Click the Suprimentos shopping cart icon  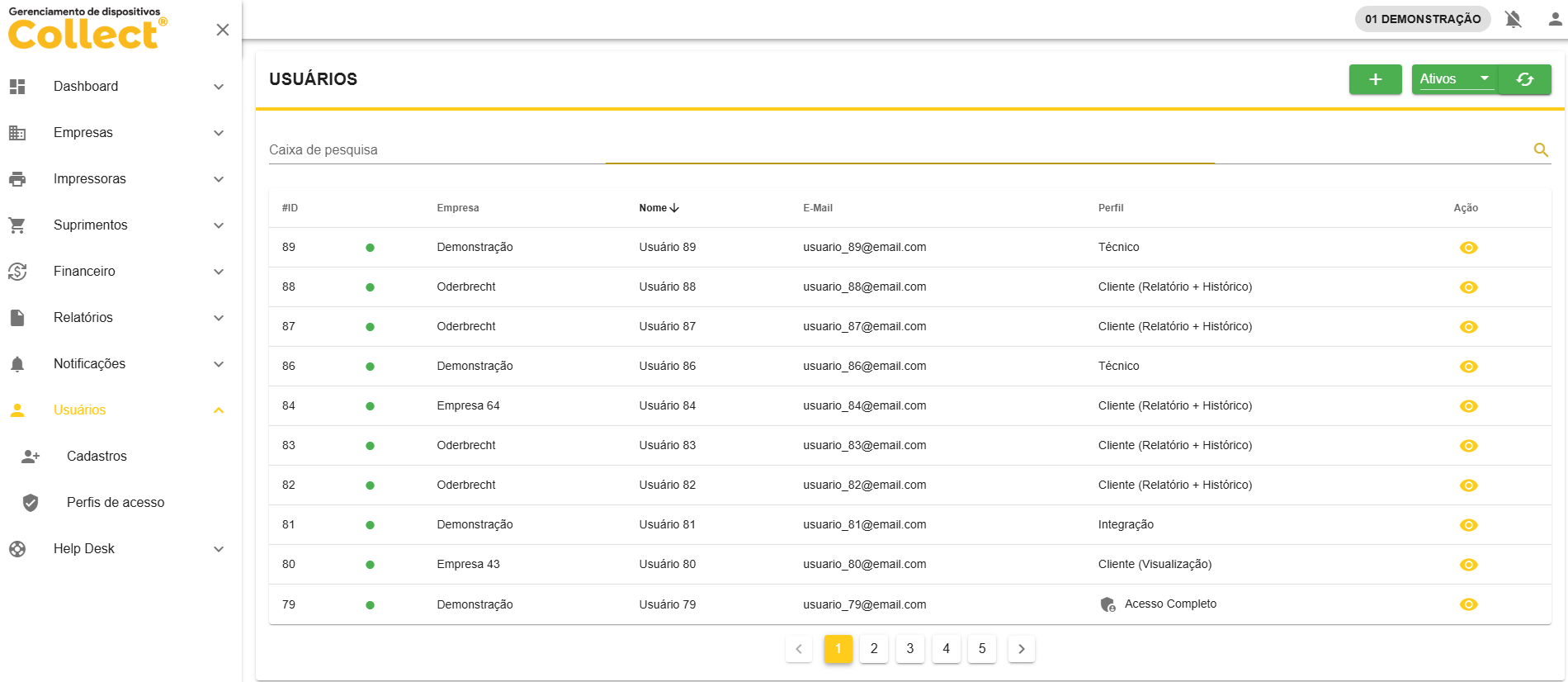coord(17,225)
